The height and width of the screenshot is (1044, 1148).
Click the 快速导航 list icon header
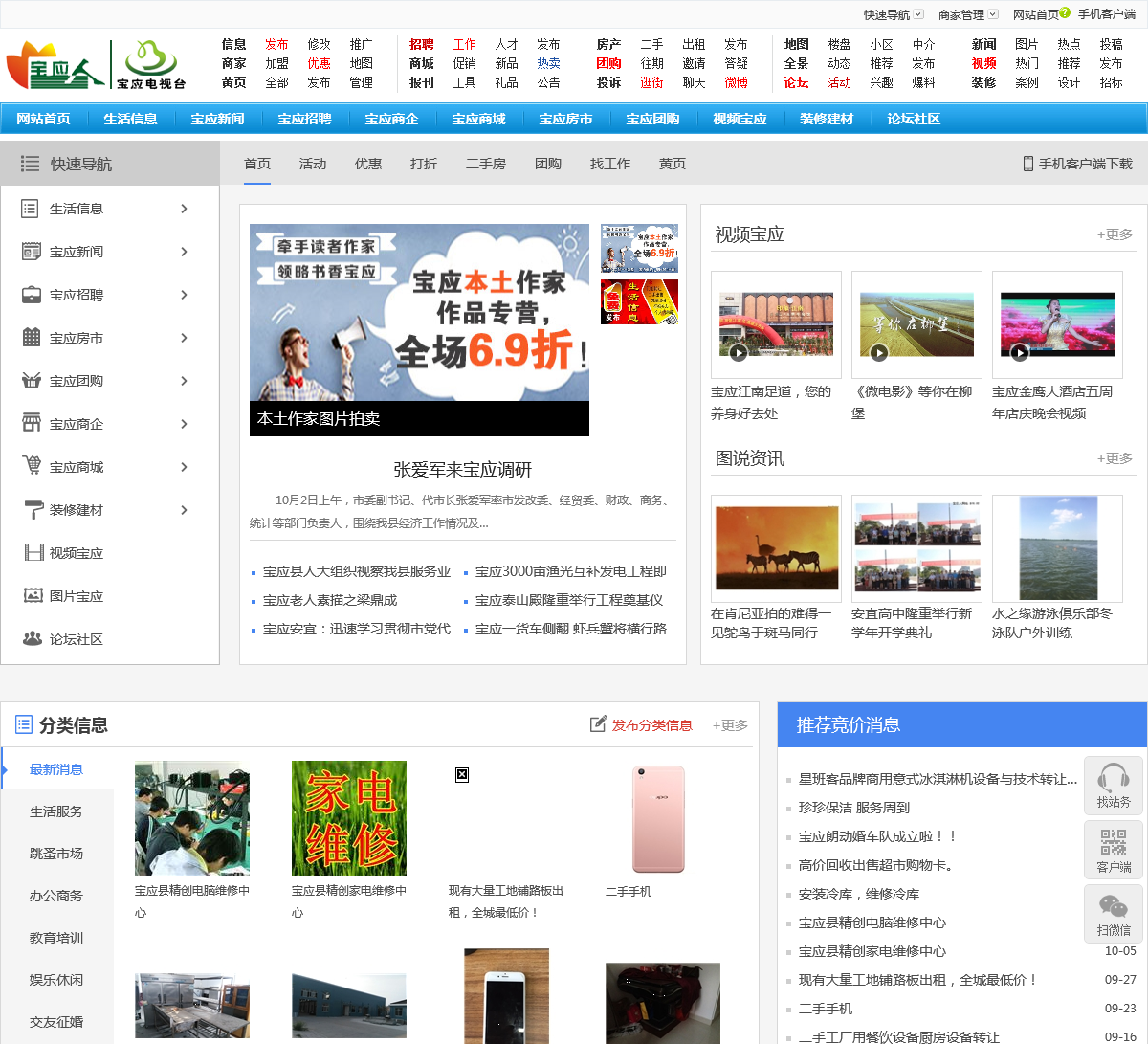[x=31, y=164]
